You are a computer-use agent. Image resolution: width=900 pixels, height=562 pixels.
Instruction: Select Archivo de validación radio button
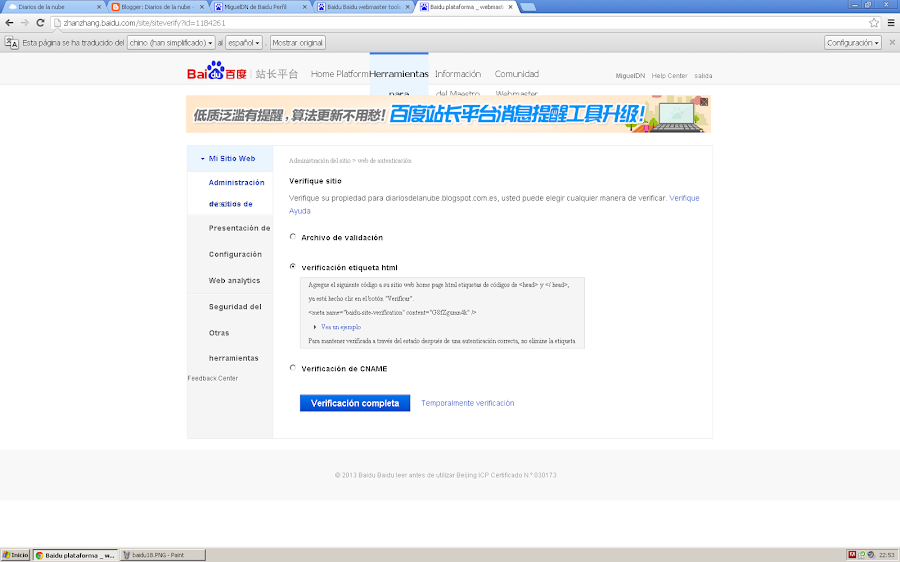pyautogui.click(x=293, y=237)
